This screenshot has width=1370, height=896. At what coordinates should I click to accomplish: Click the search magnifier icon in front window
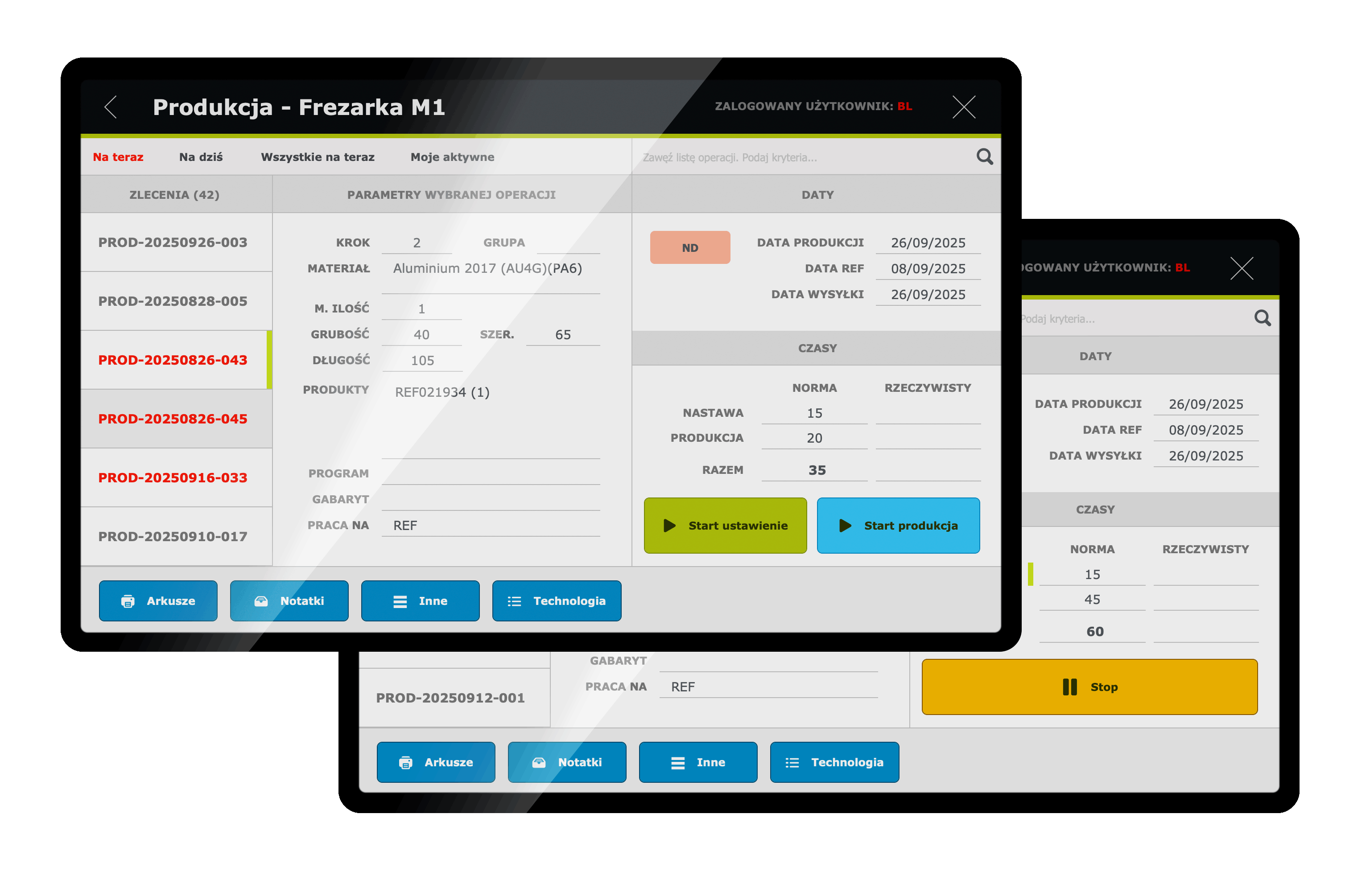[984, 156]
